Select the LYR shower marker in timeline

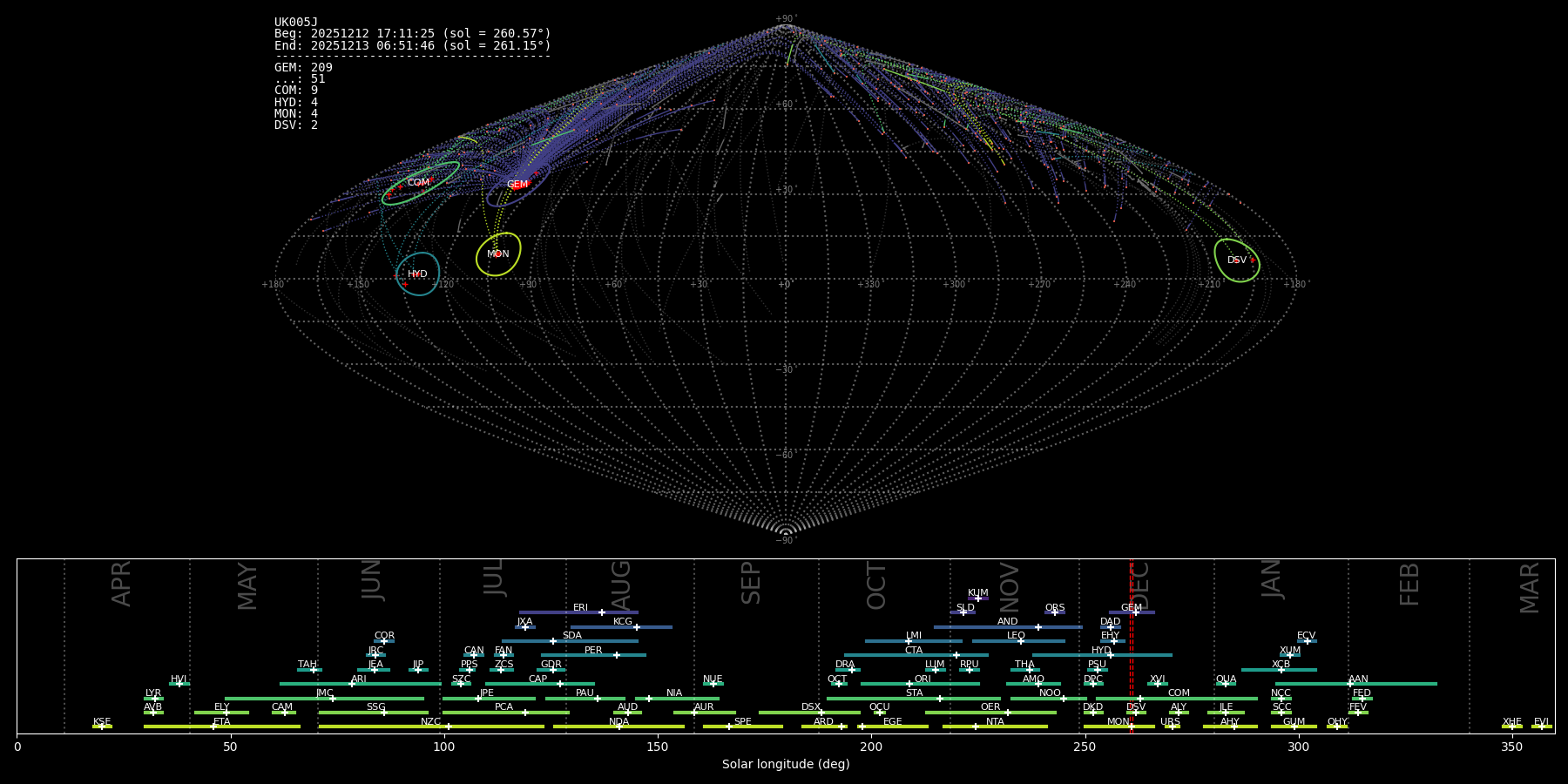pyautogui.click(x=155, y=699)
